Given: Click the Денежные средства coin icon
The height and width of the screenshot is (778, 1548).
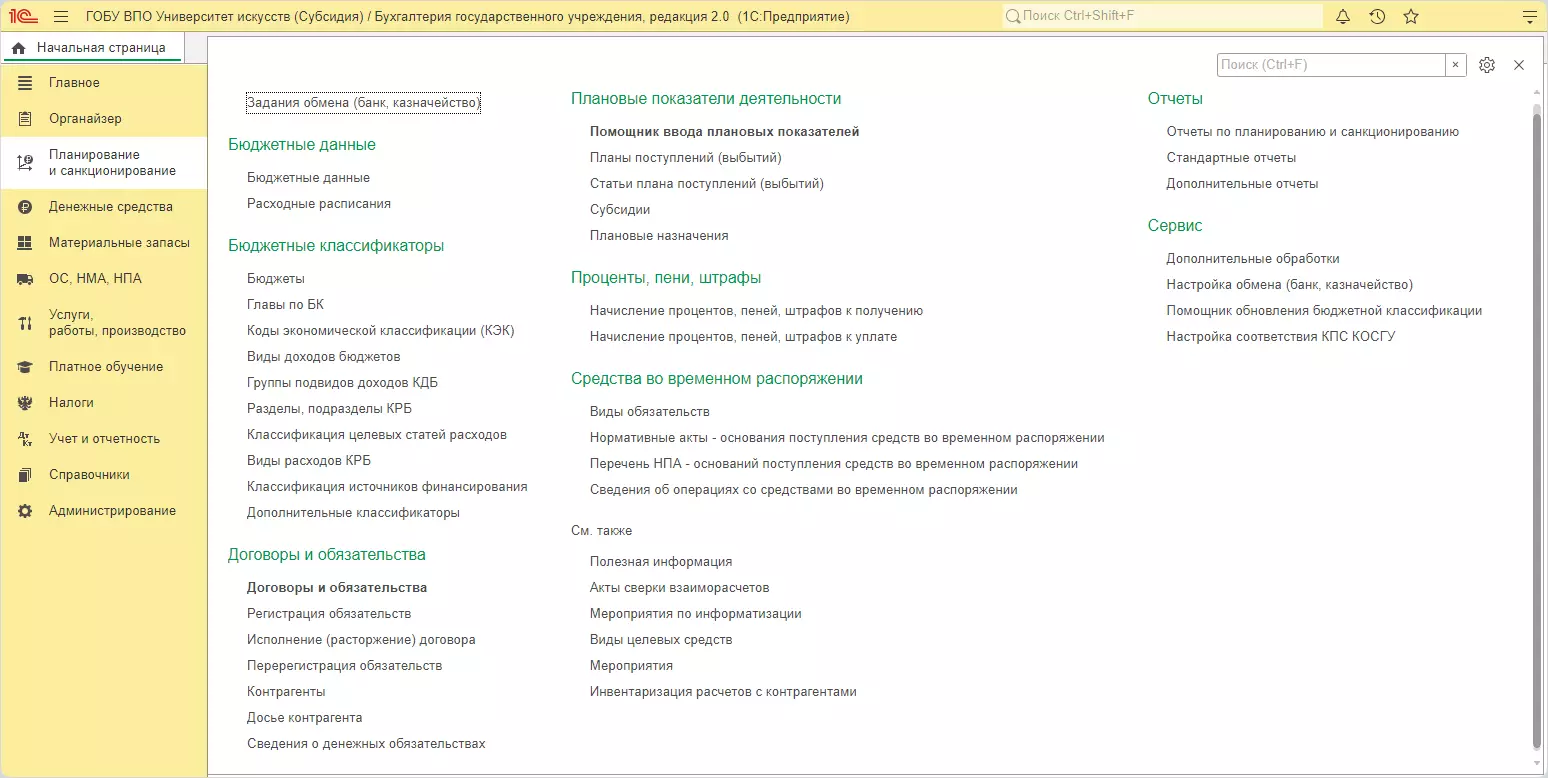Looking at the screenshot, I should [25, 207].
